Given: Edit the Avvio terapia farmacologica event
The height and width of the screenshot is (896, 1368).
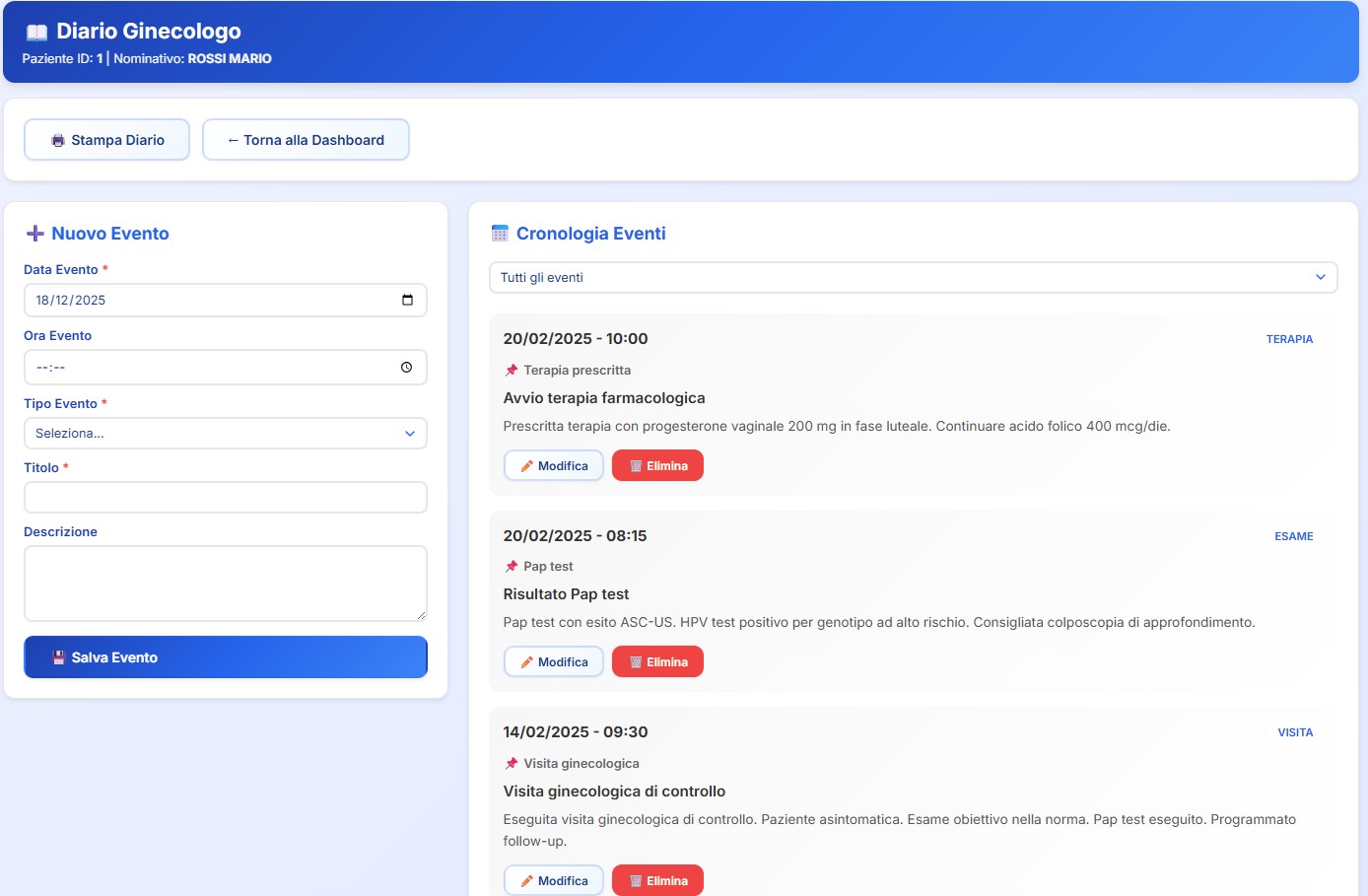Looking at the screenshot, I should 554,465.
